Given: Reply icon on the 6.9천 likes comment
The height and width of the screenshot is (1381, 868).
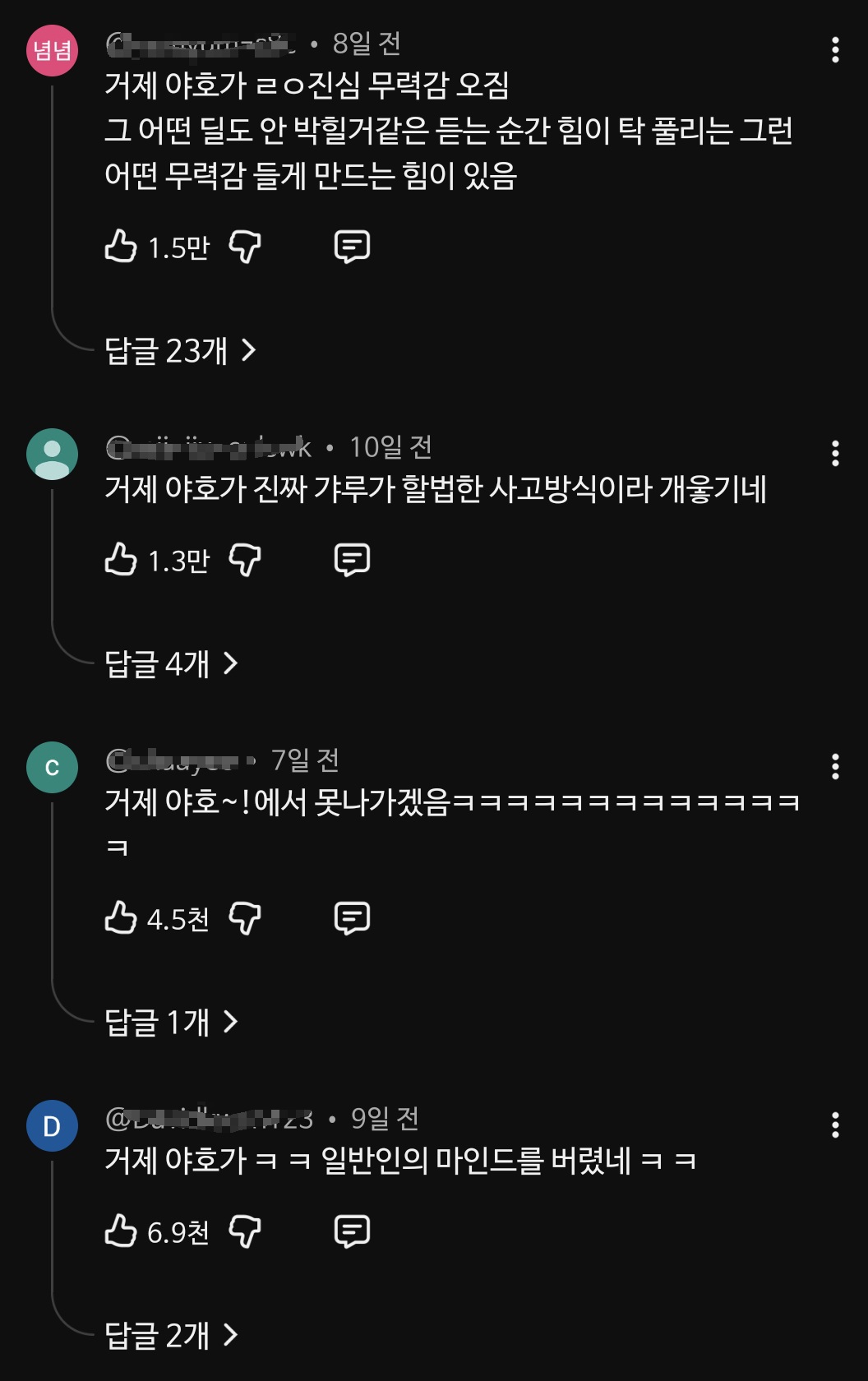Looking at the screenshot, I should [x=352, y=1231].
